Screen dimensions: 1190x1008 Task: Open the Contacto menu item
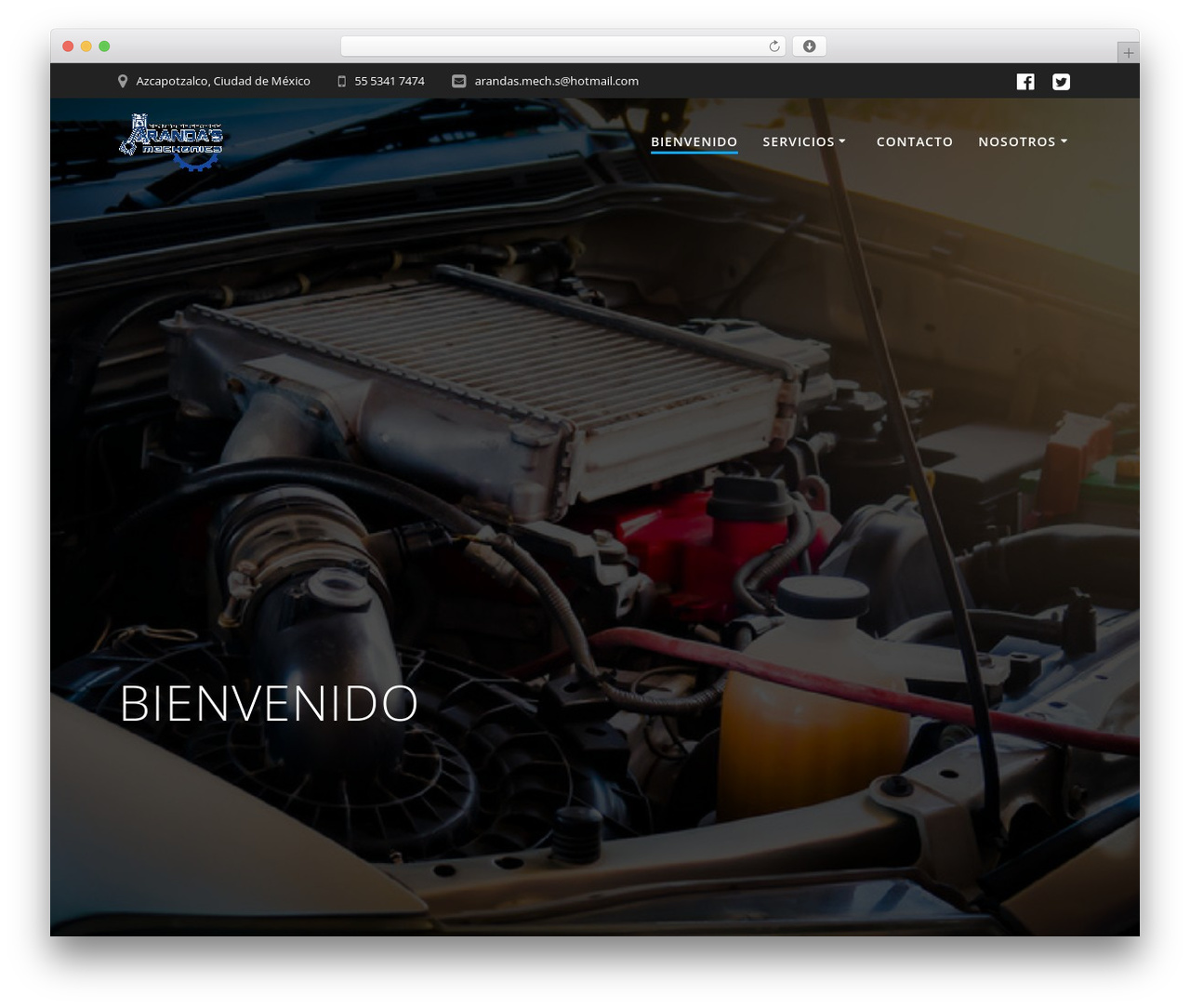click(x=915, y=141)
